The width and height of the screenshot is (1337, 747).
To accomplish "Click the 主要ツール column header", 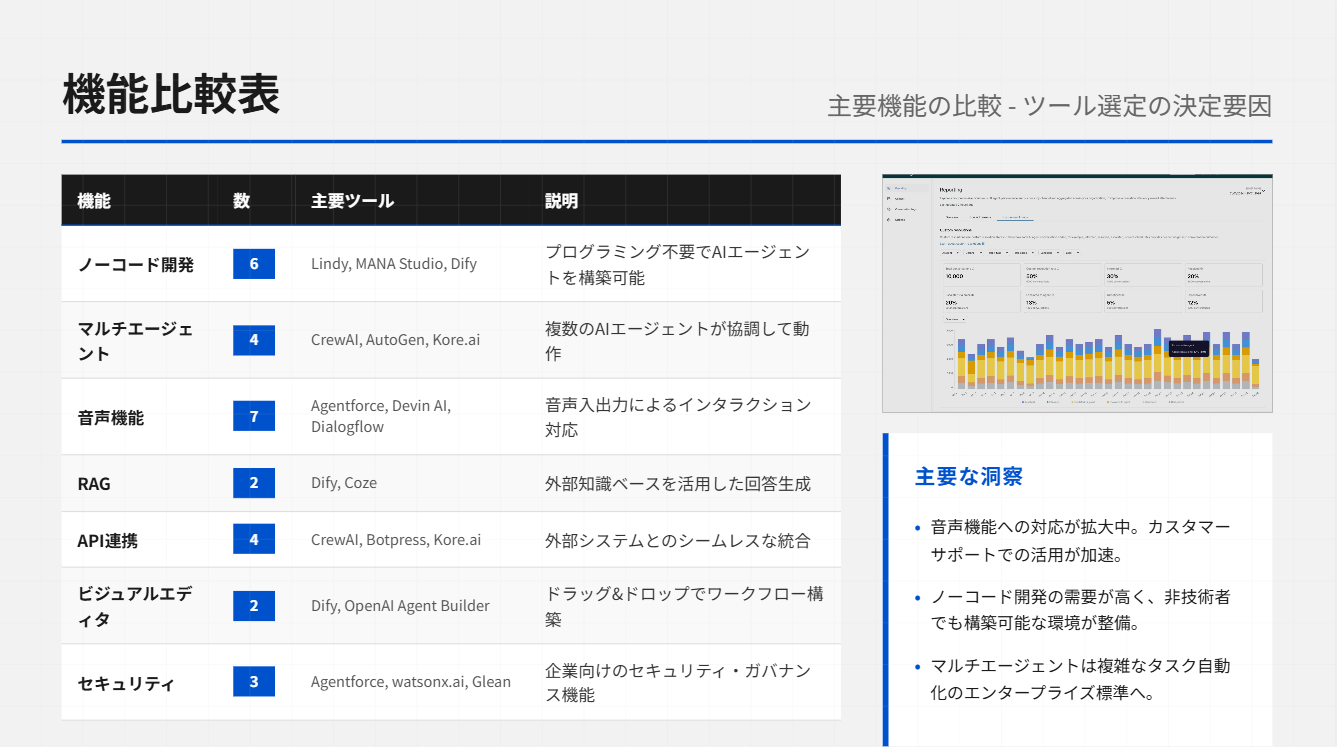I will point(352,201).
